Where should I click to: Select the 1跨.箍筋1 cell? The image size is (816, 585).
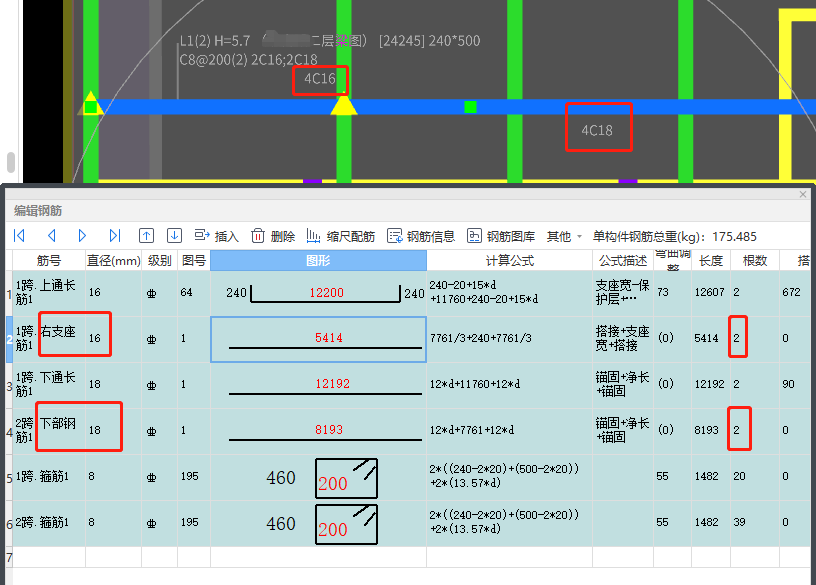tap(48, 476)
